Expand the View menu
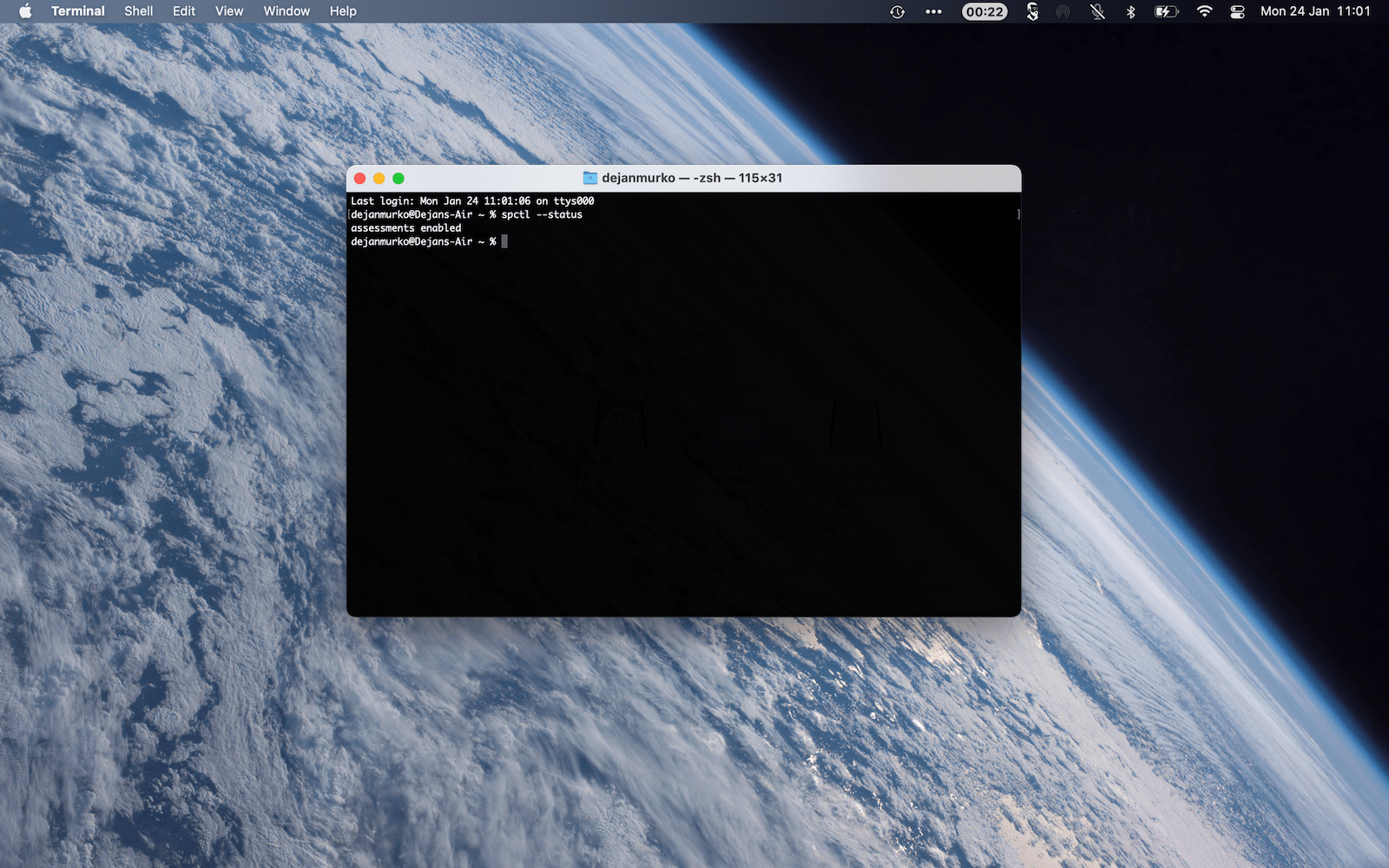The image size is (1389, 868). [x=229, y=11]
